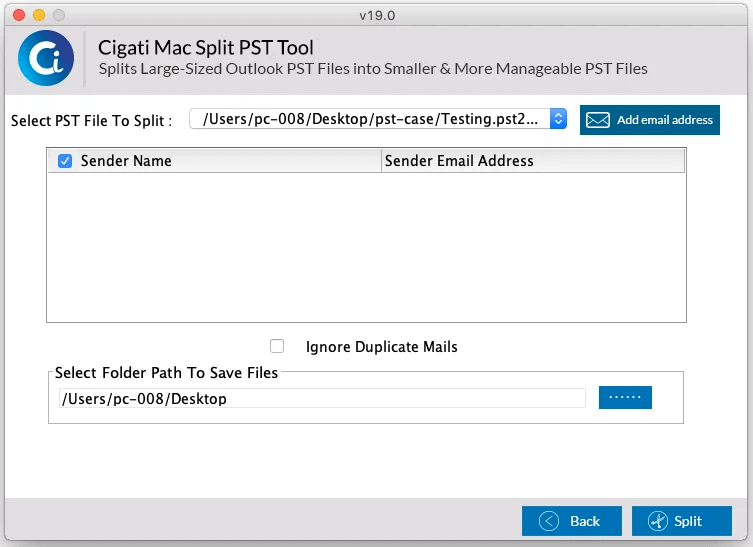Click the Sender Name column header
This screenshot has height=547, width=753.
(x=215, y=161)
